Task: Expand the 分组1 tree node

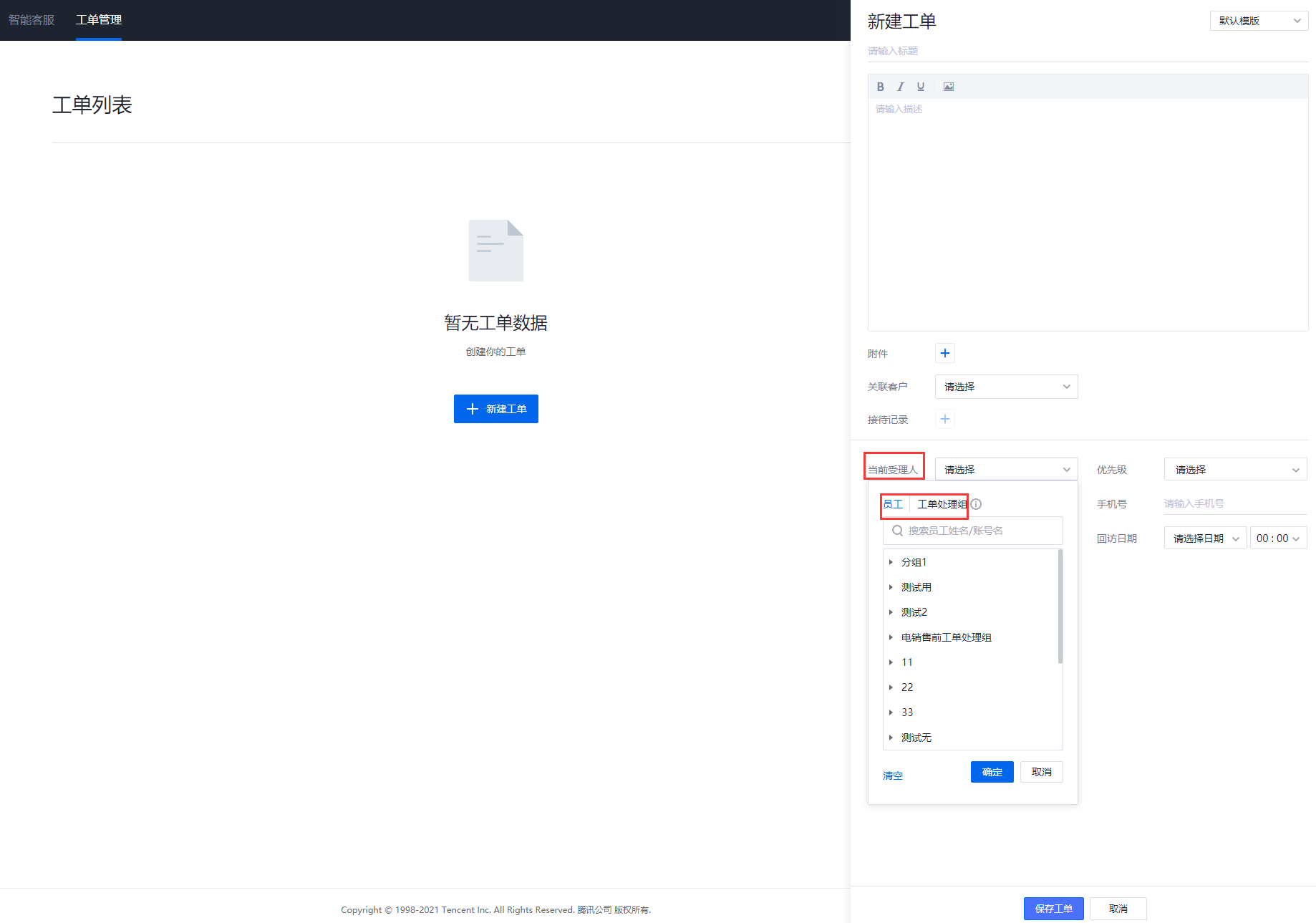Action: point(891,562)
